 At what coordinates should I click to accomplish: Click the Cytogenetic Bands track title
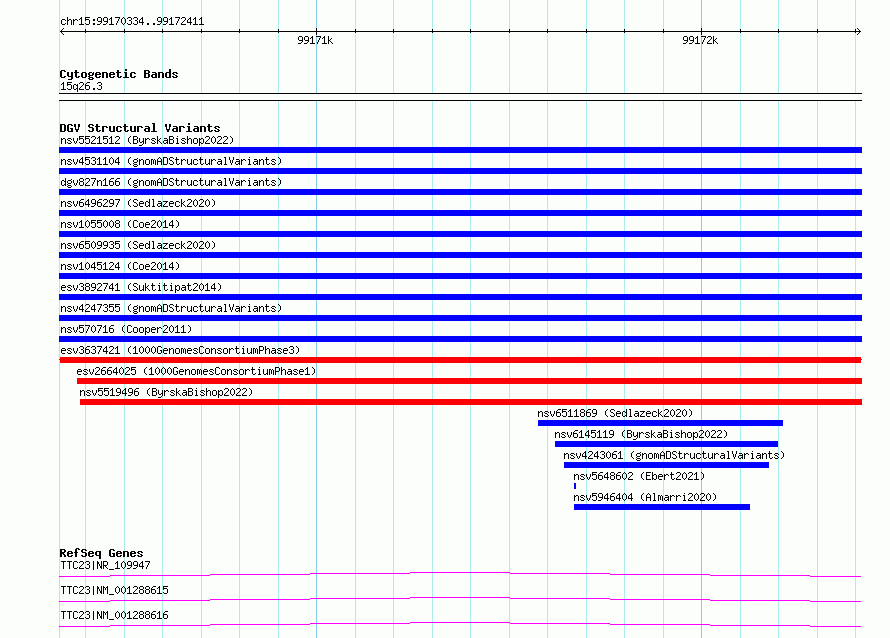click(118, 74)
